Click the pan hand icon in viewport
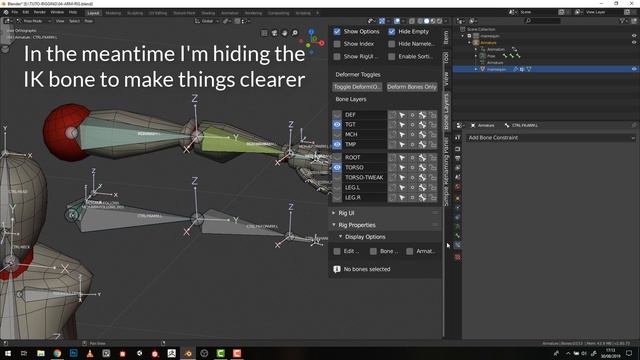 coord(284,33)
